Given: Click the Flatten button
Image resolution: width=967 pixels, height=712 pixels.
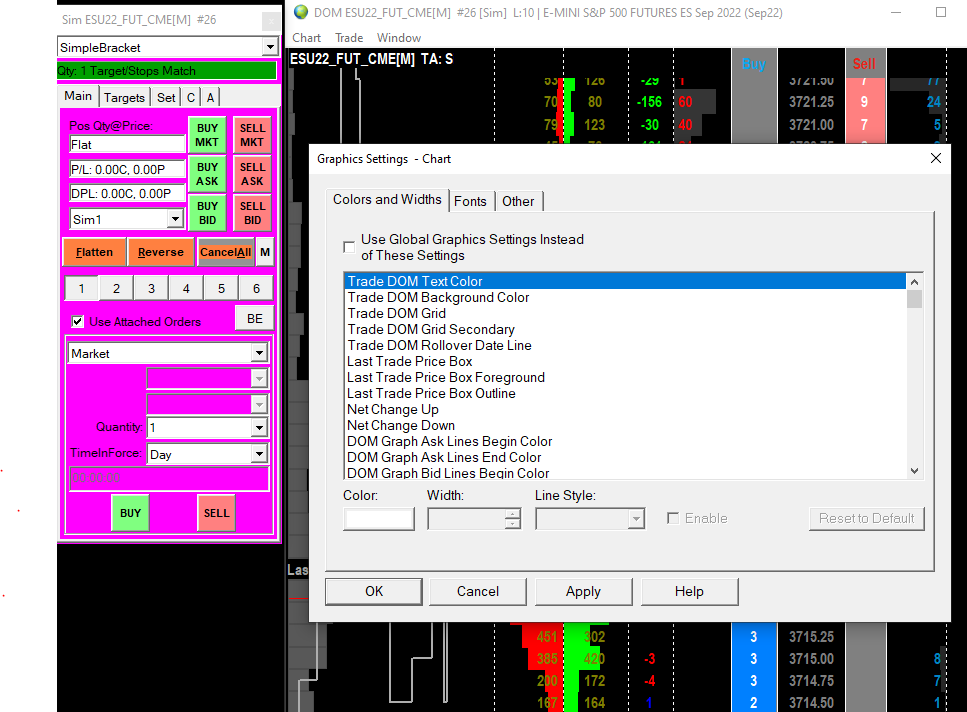Looking at the screenshot, I should 94,252.
